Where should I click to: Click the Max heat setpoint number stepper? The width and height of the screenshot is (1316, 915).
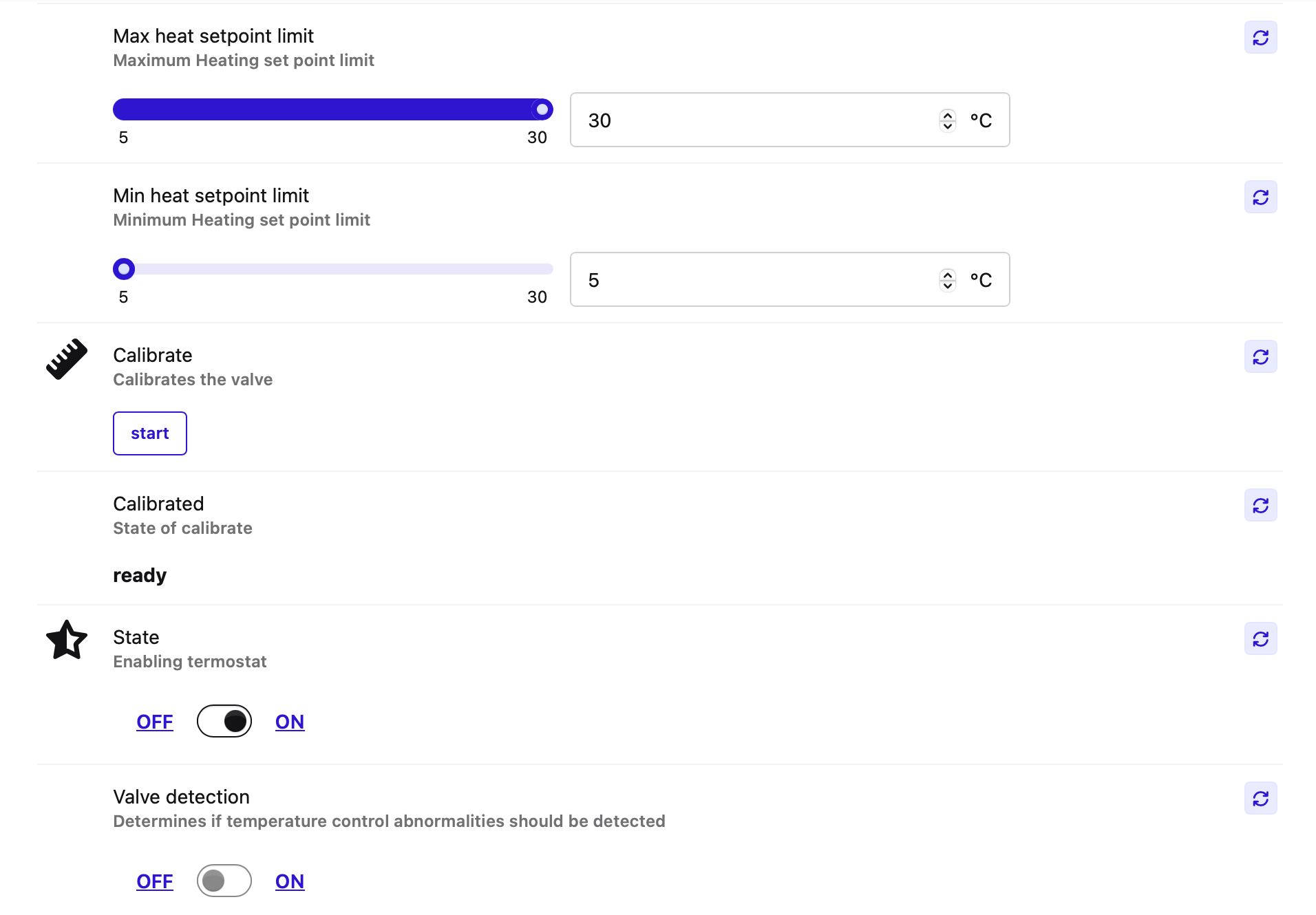pos(948,120)
